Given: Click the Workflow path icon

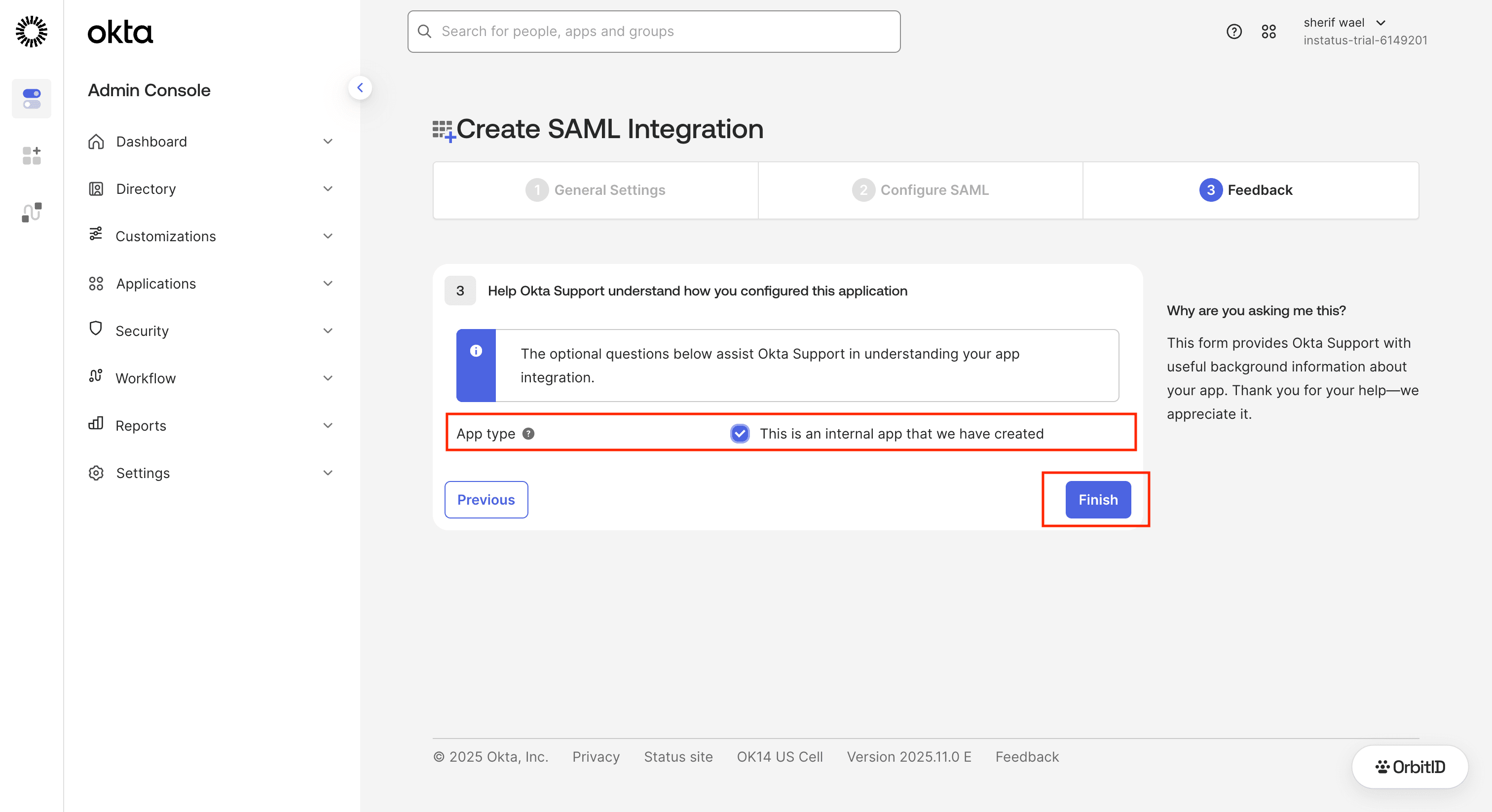Looking at the screenshot, I should 96,375.
